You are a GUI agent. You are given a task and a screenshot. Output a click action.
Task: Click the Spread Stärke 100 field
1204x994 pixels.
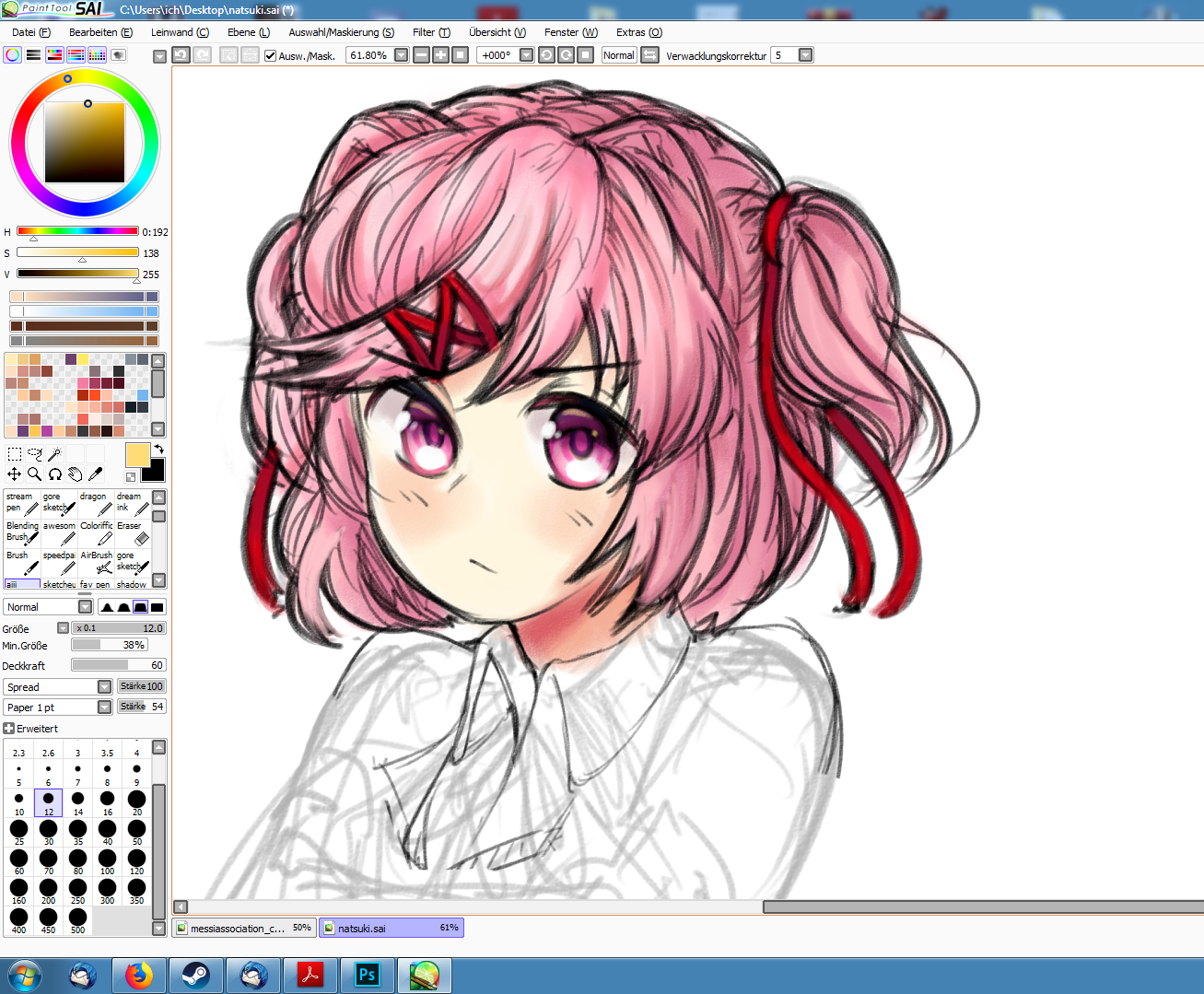[142, 686]
